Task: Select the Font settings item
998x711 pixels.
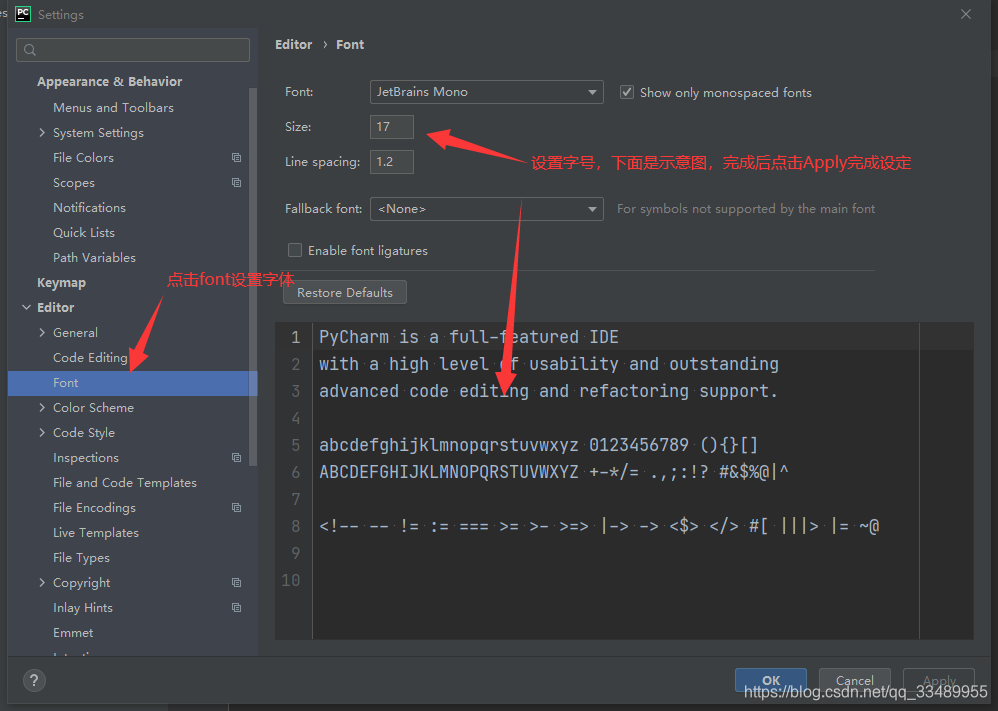Action: 132,383
